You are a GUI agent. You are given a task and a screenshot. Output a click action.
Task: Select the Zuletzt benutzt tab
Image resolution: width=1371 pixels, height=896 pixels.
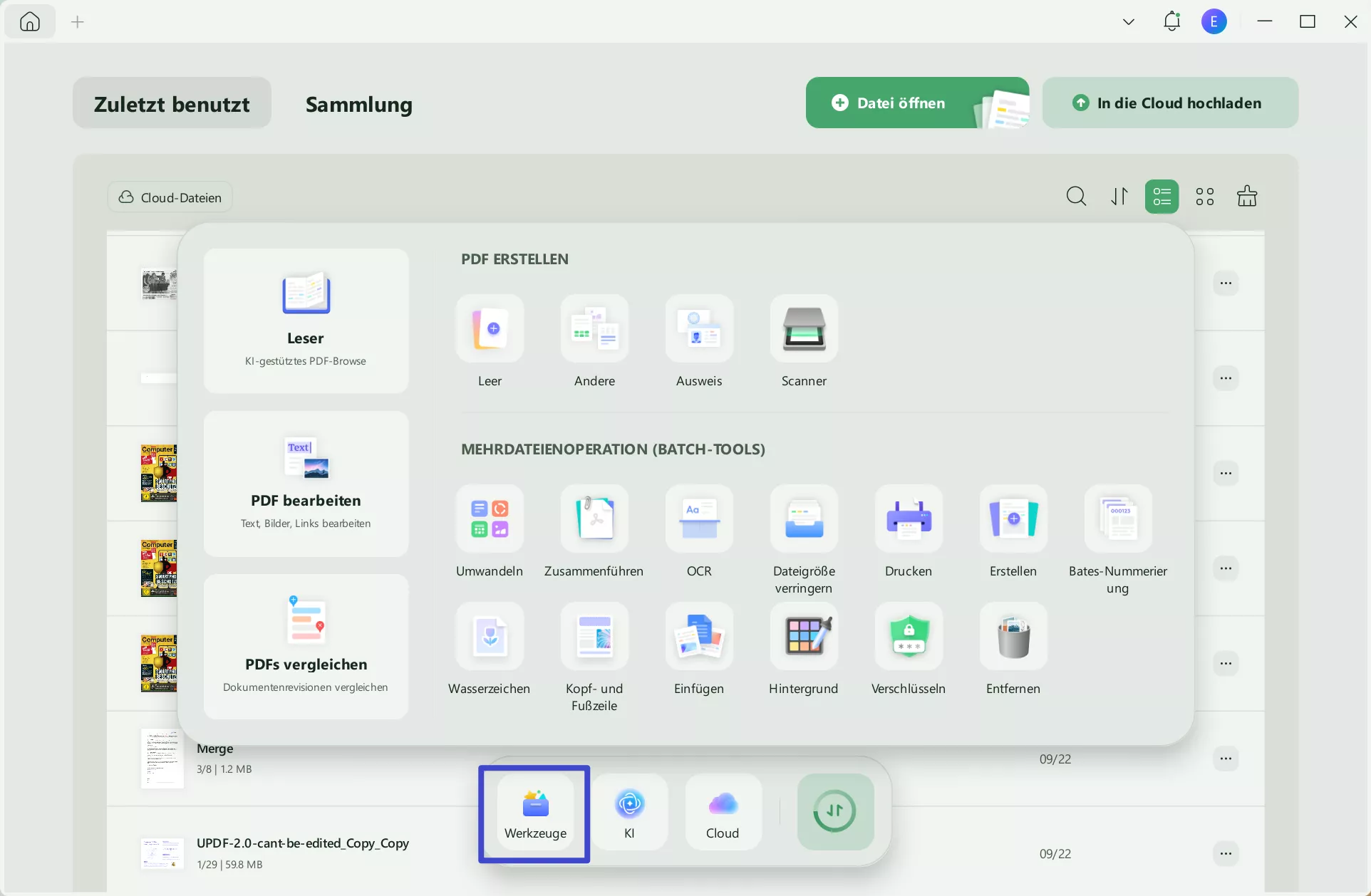click(x=172, y=104)
